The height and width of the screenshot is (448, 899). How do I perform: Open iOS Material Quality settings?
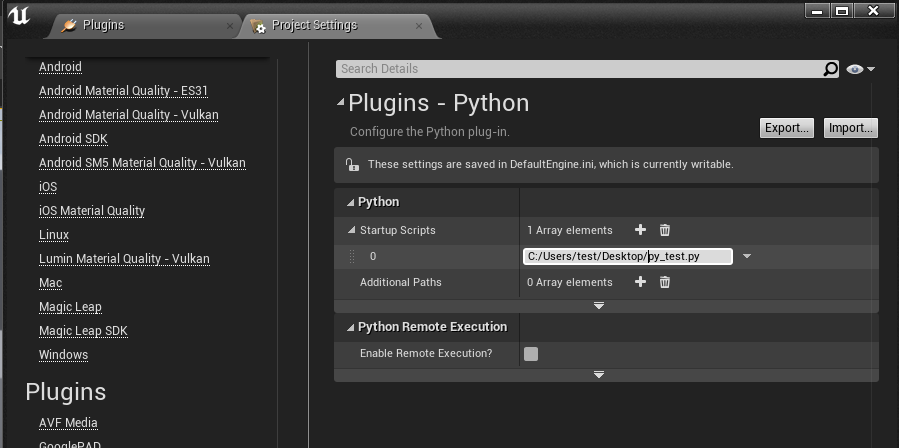(92, 211)
